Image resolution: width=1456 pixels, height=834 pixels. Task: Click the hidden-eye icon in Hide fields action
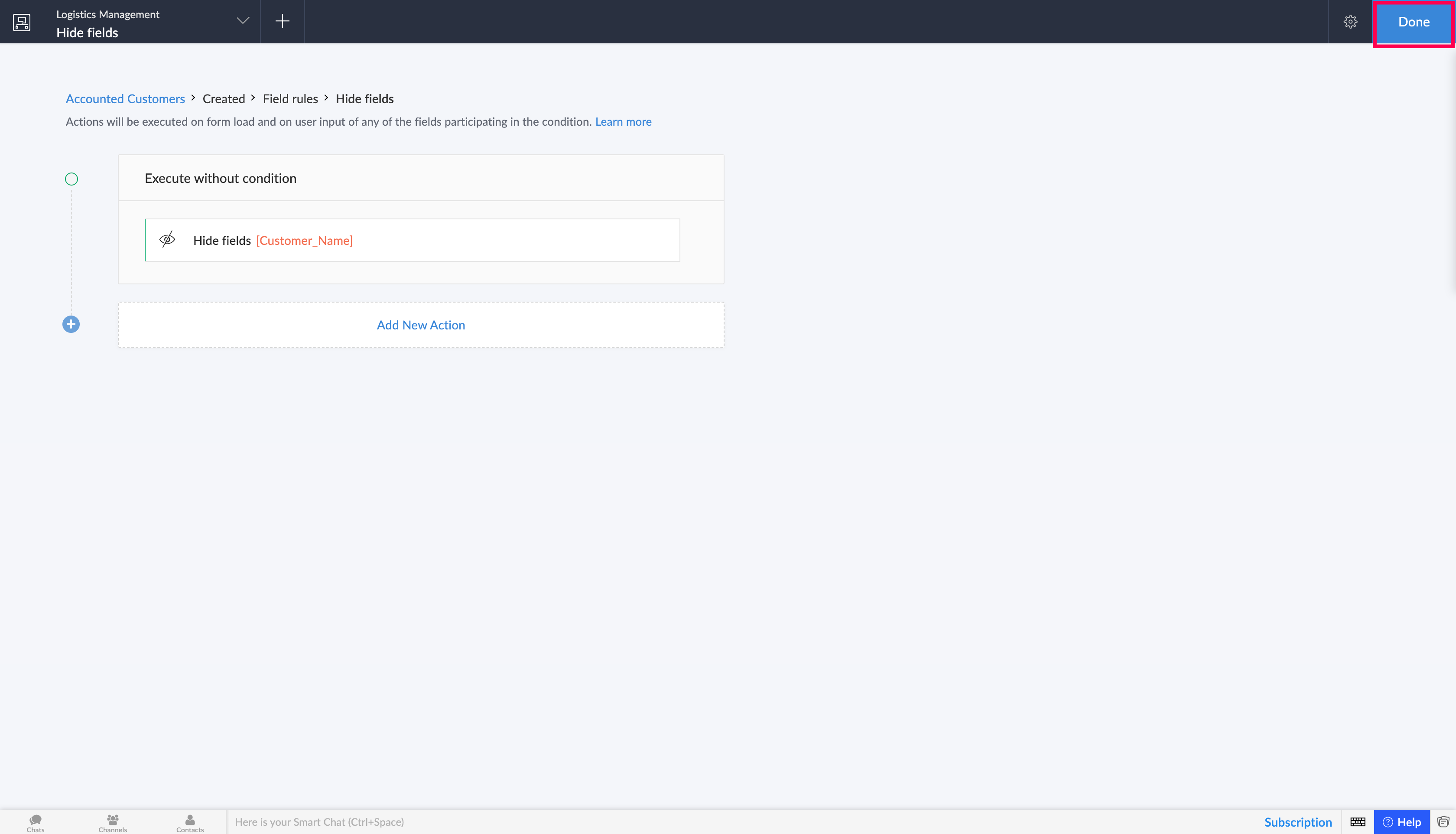[167, 239]
